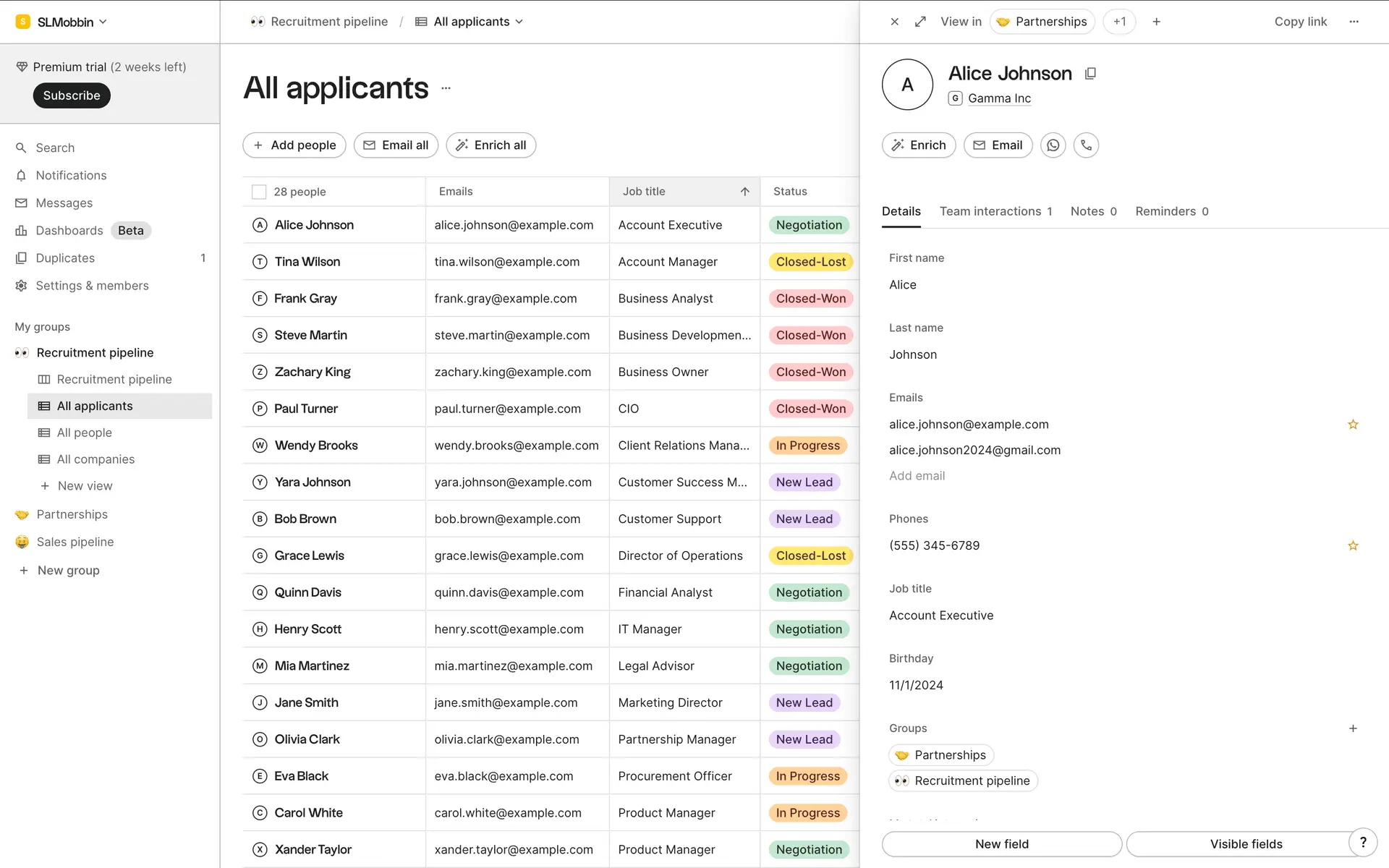Sort by the Job title column header arrow

[x=744, y=192]
